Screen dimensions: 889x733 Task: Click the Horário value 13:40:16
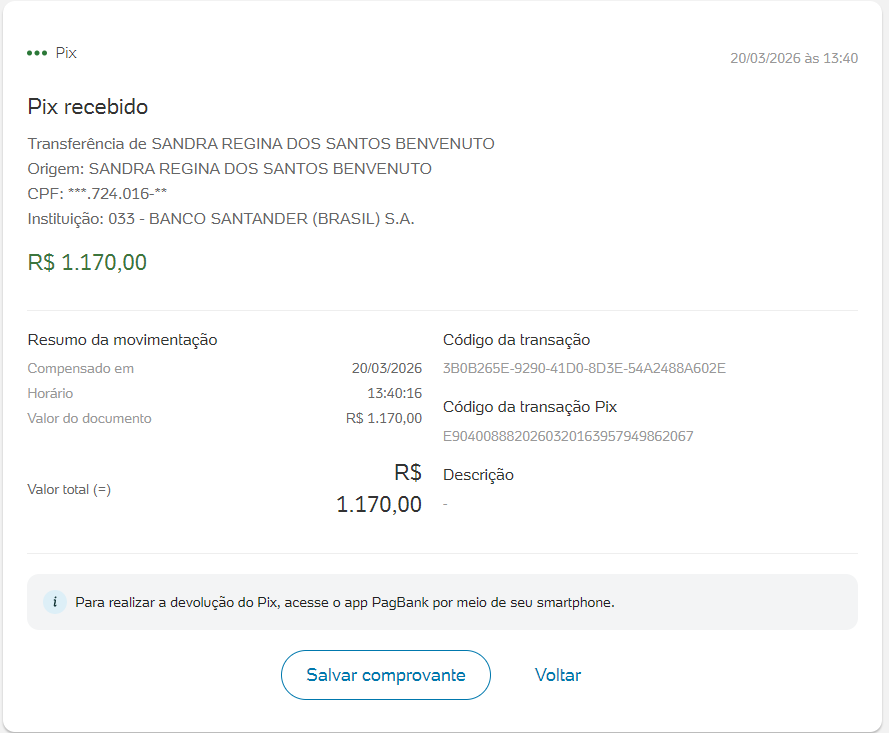(x=394, y=393)
